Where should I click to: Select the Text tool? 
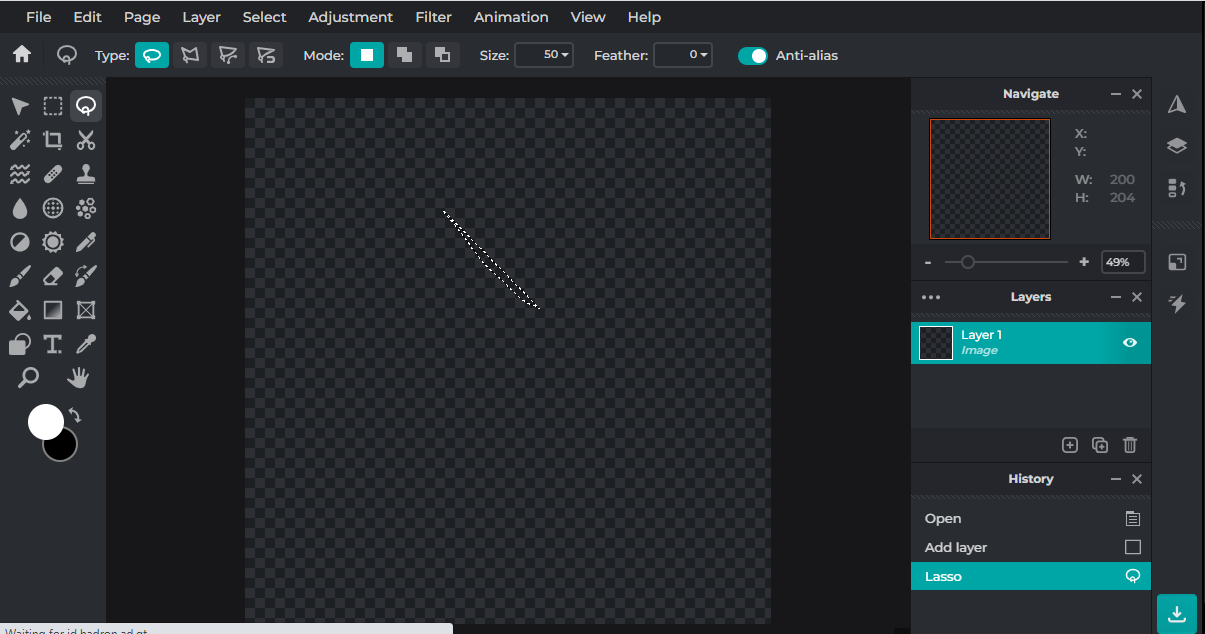[53, 345]
